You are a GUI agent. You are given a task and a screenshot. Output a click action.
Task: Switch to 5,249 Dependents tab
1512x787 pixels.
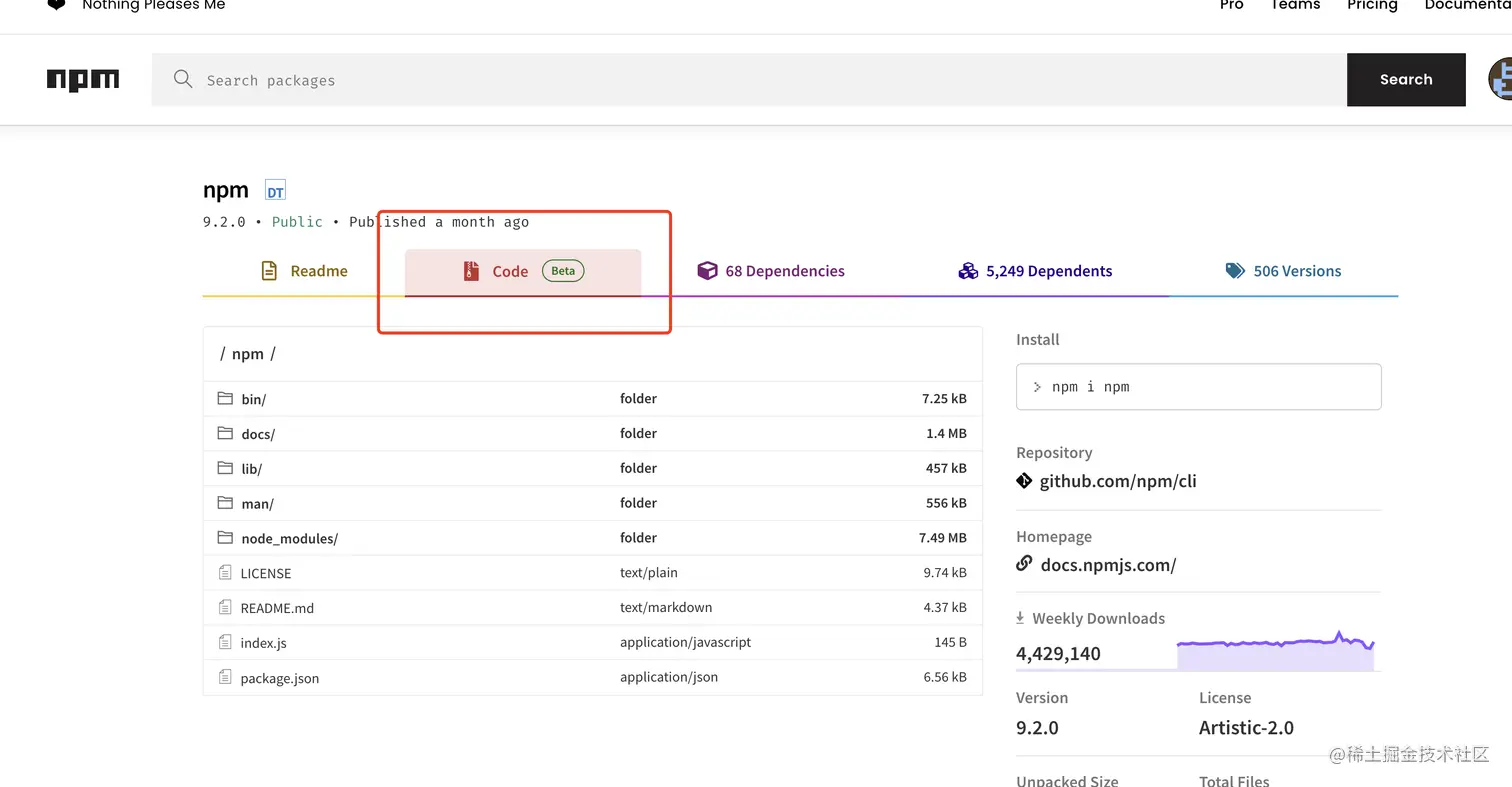pos(1035,271)
